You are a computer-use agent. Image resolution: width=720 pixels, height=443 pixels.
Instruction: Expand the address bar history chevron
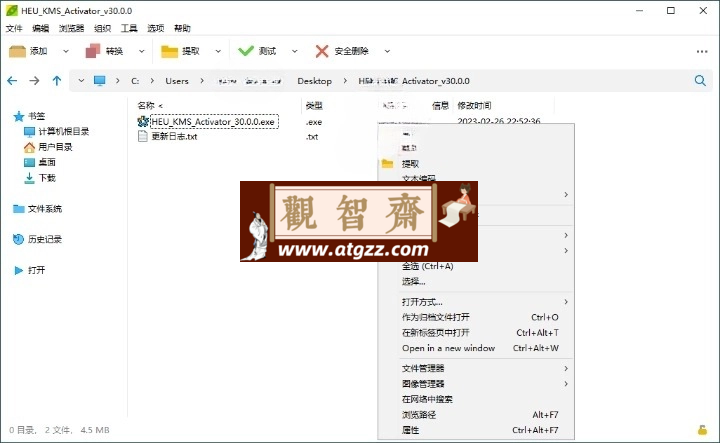coord(81,80)
